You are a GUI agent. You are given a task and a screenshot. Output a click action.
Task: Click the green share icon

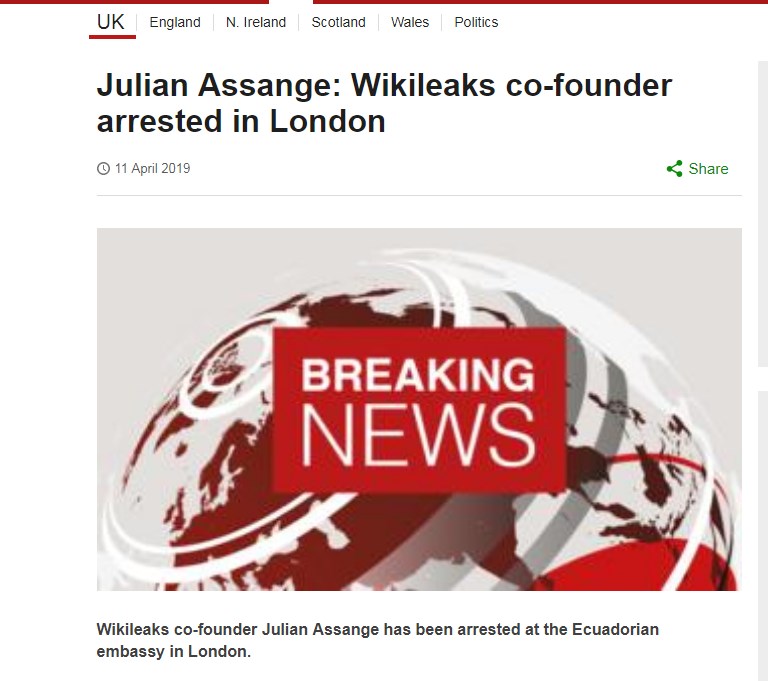[x=674, y=169]
